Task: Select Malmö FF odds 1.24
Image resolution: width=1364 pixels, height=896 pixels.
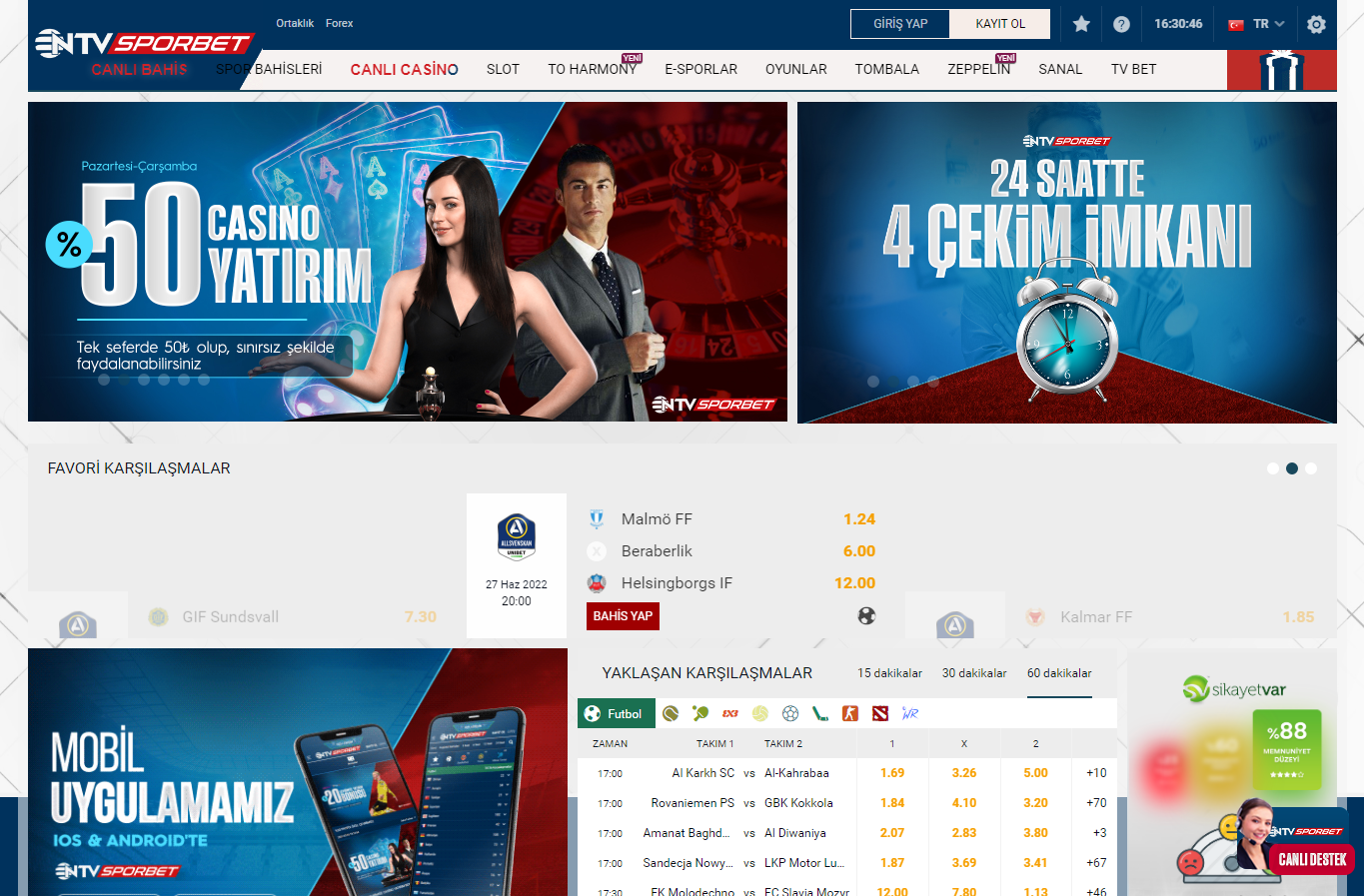Action: point(858,519)
